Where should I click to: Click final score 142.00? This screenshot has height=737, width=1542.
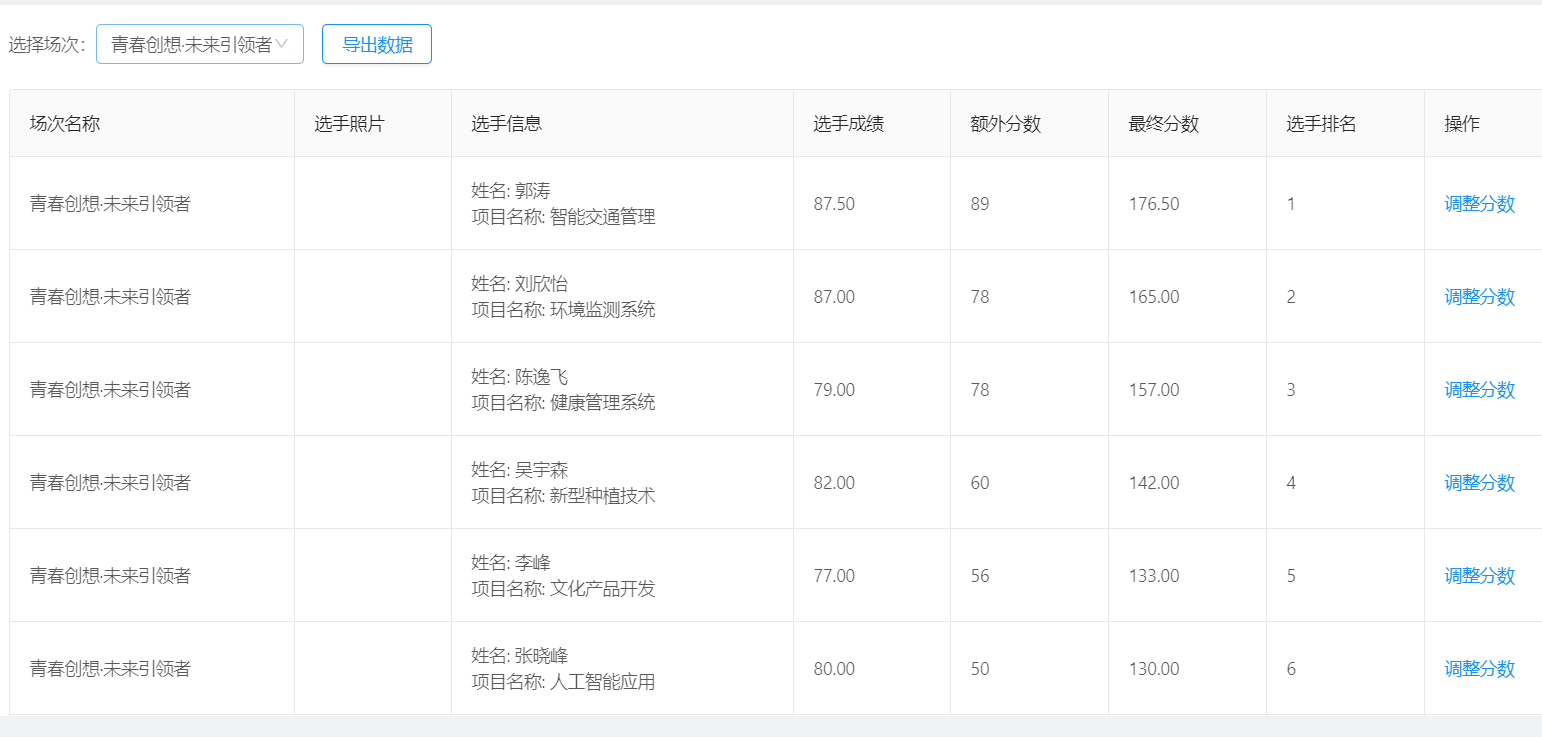coord(1154,483)
